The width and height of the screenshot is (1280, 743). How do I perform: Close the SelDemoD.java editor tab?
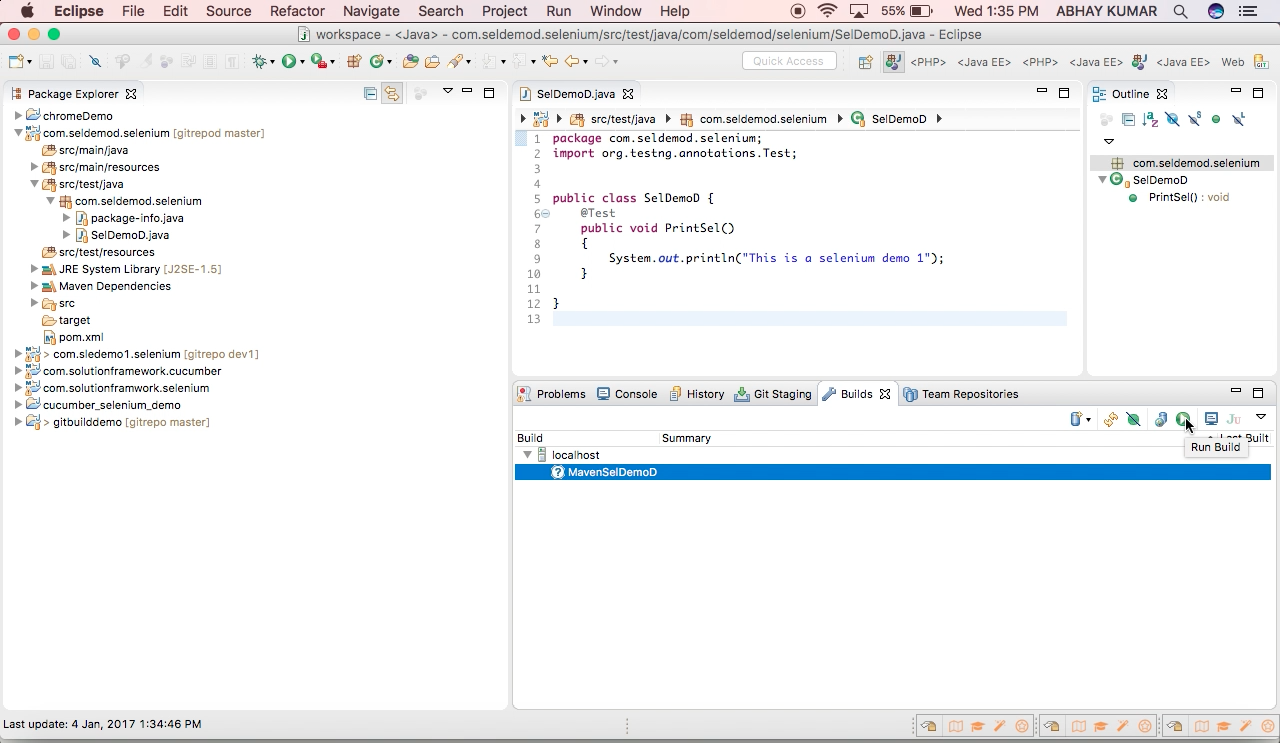coord(628,94)
